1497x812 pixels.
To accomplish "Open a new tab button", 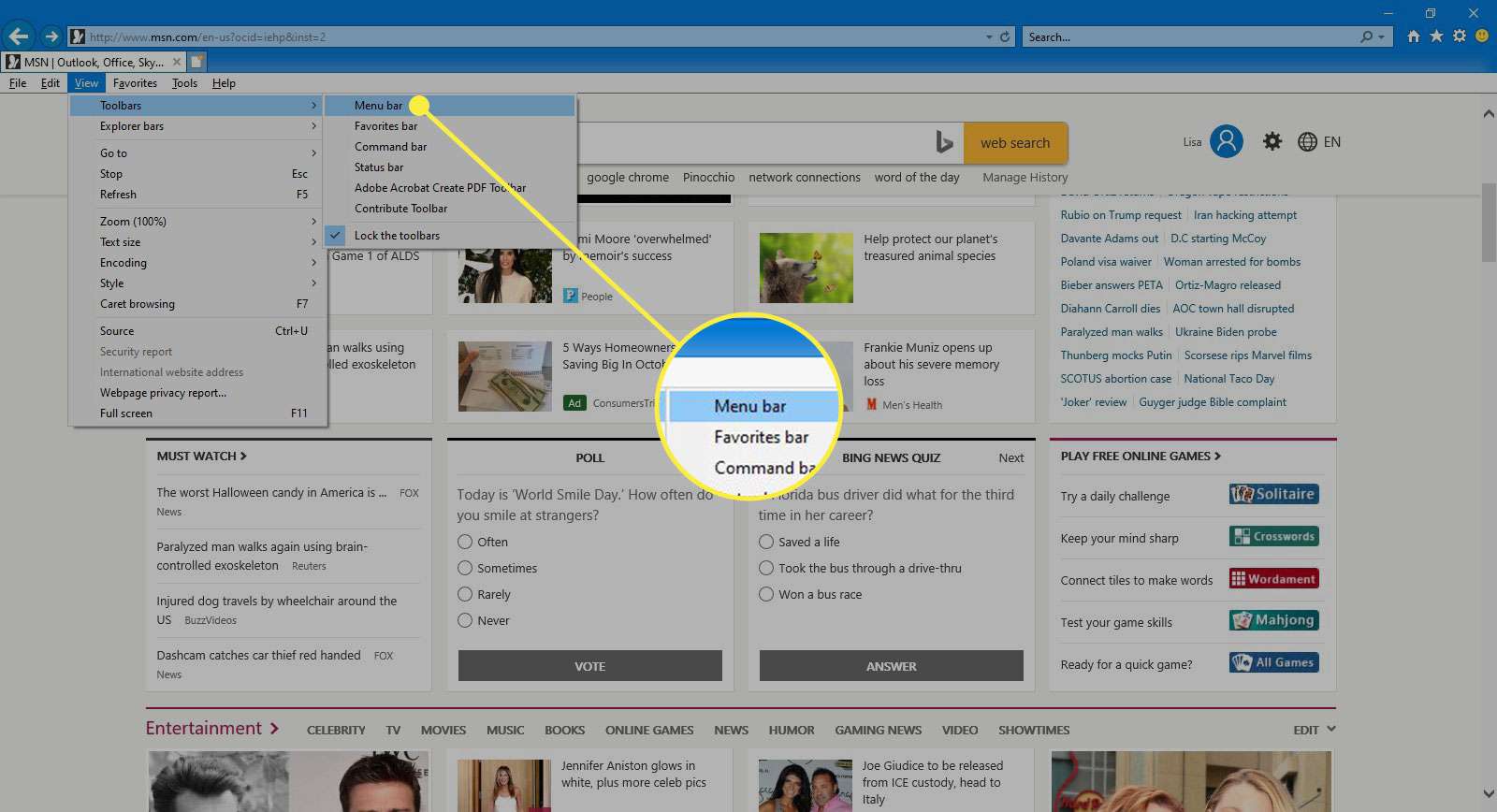I will point(196,62).
